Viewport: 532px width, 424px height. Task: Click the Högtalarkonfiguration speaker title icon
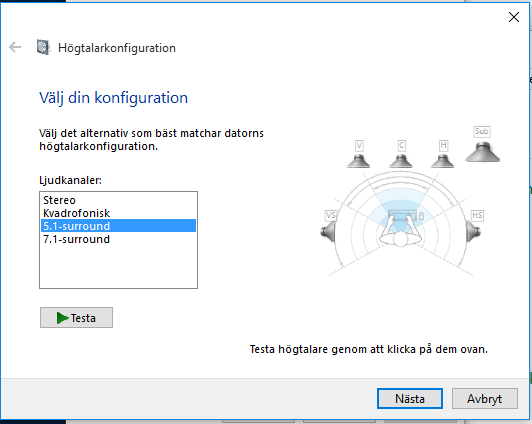(43, 47)
